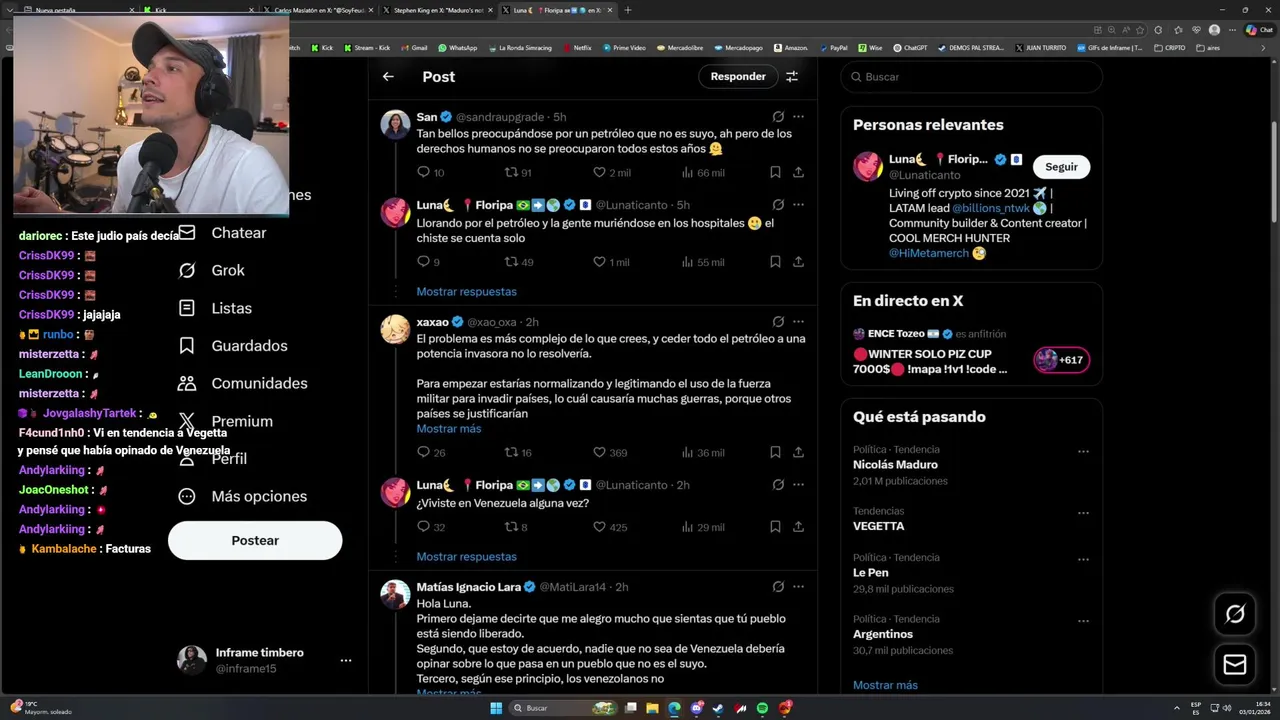Open options for the Argentinos trend
Viewport: 1280px width, 720px height.
pos(1083,621)
